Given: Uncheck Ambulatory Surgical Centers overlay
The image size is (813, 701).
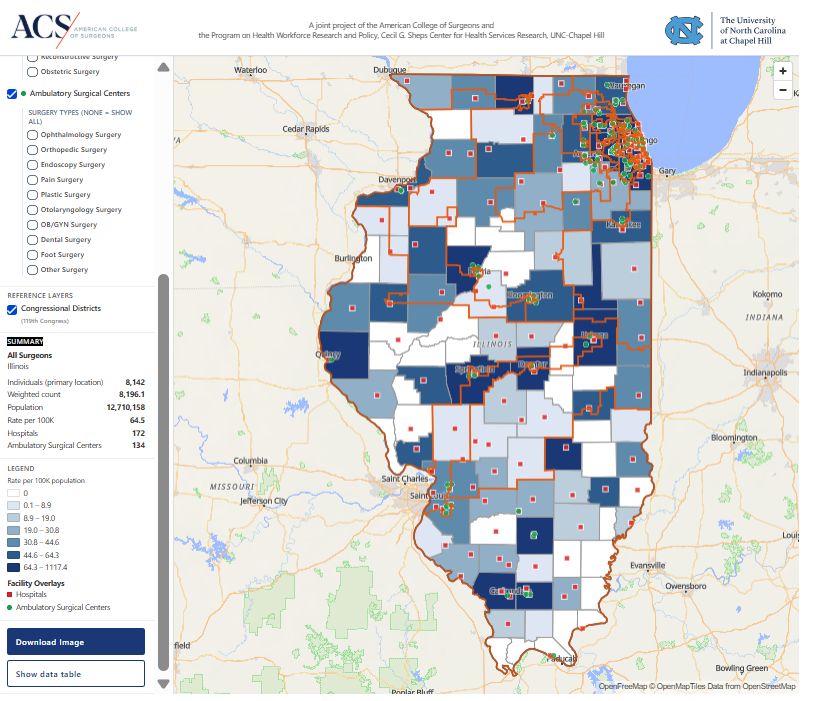Looking at the screenshot, I should point(12,94).
